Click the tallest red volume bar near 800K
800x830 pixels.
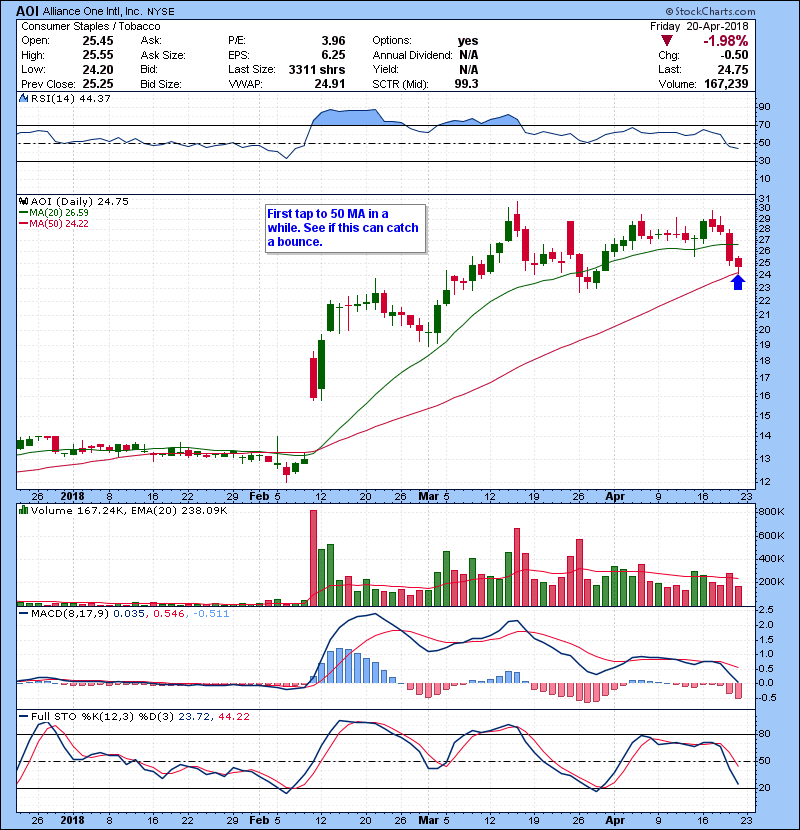(313, 558)
